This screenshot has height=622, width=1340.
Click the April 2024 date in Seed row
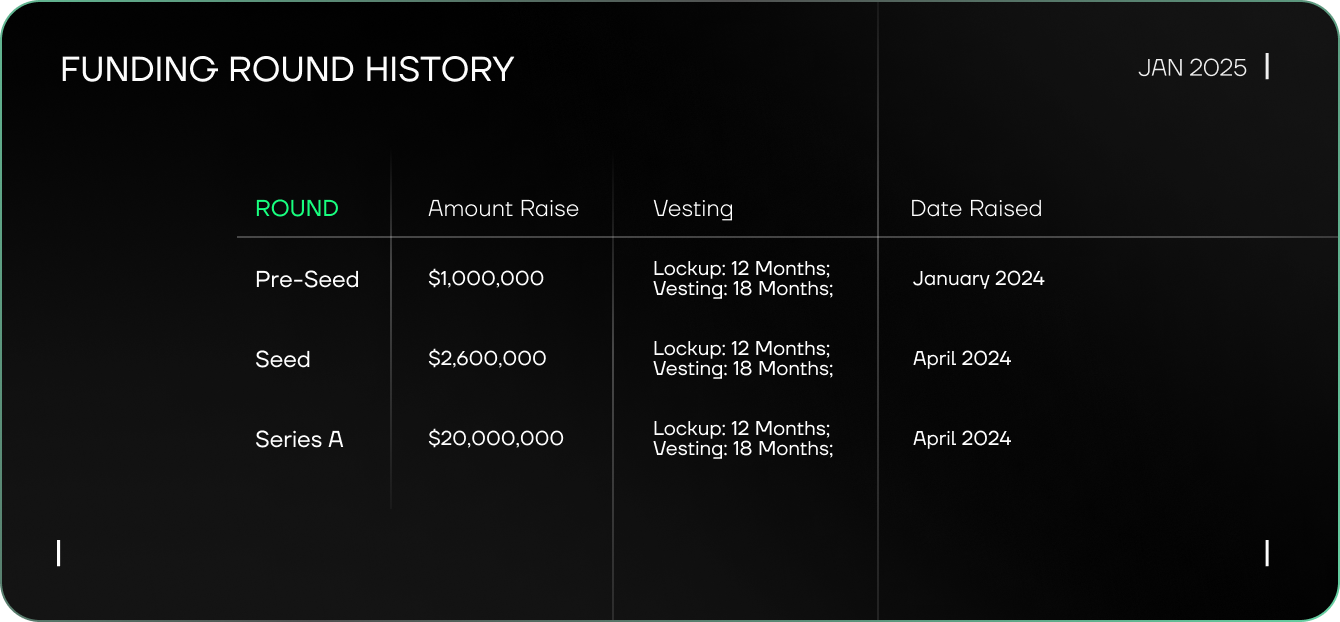click(962, 358)
